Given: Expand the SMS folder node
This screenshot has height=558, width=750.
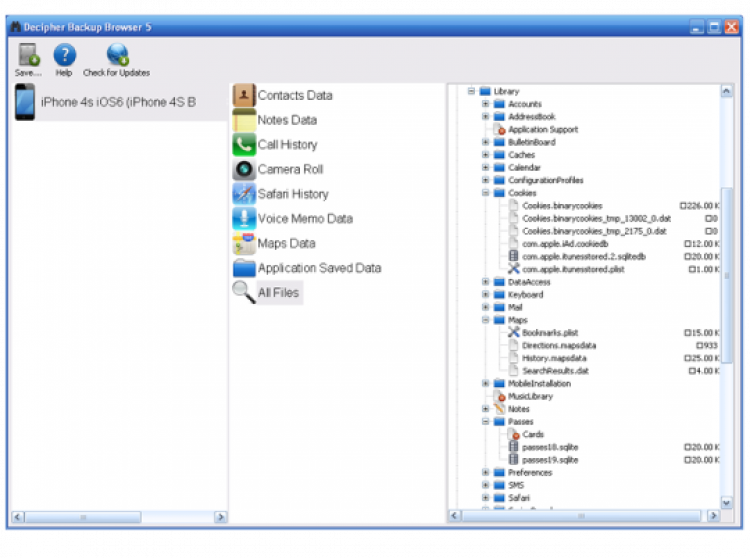Looking at the screenshot, I should tap(485, 485).
